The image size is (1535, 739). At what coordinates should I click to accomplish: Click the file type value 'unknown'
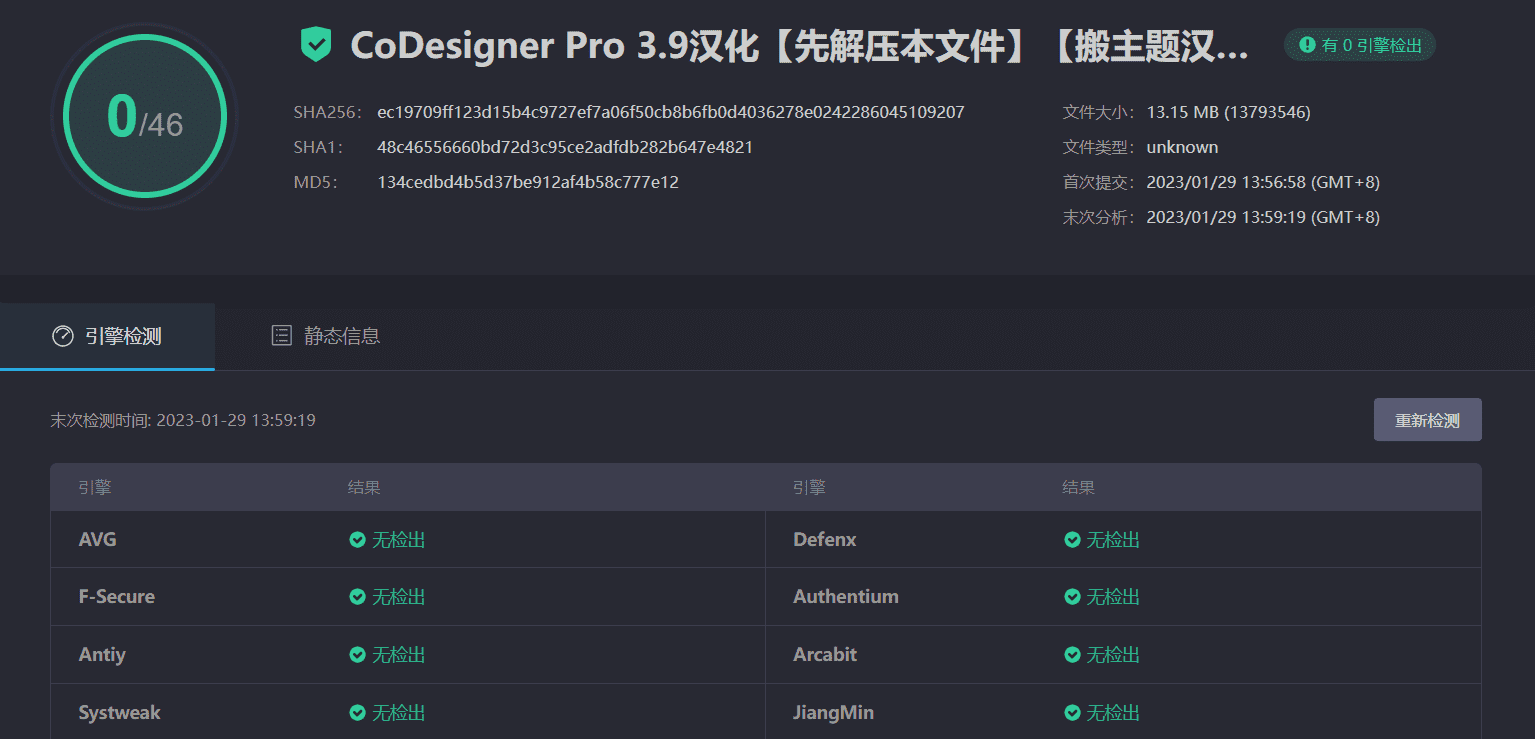click(1182, 147)
